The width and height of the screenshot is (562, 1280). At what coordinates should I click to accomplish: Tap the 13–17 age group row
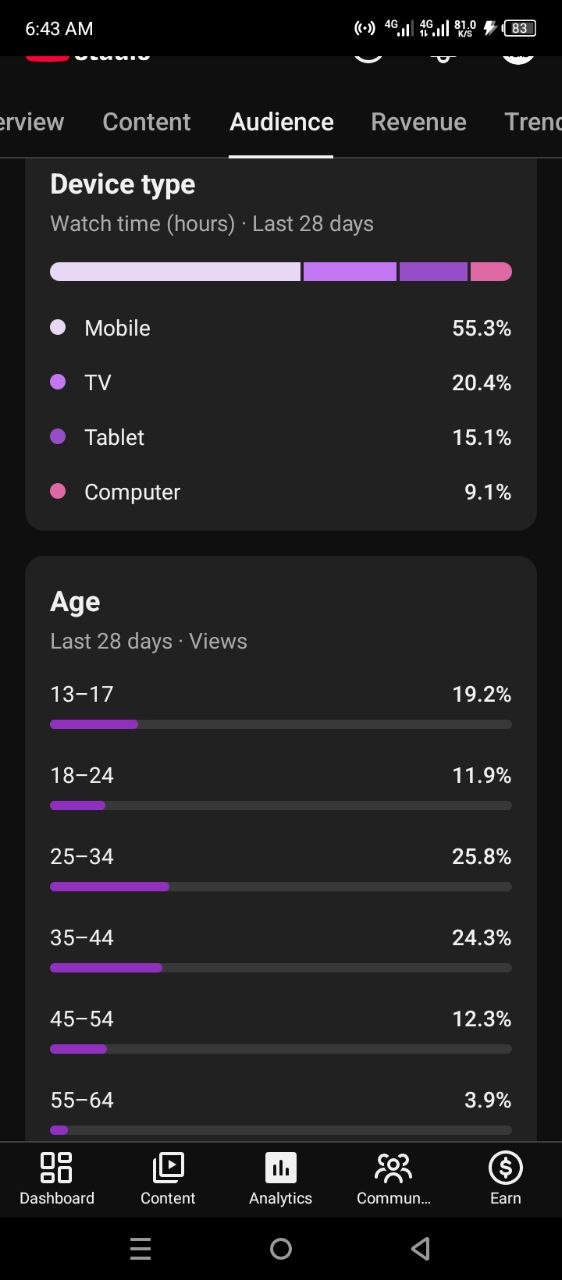[281, 707]
